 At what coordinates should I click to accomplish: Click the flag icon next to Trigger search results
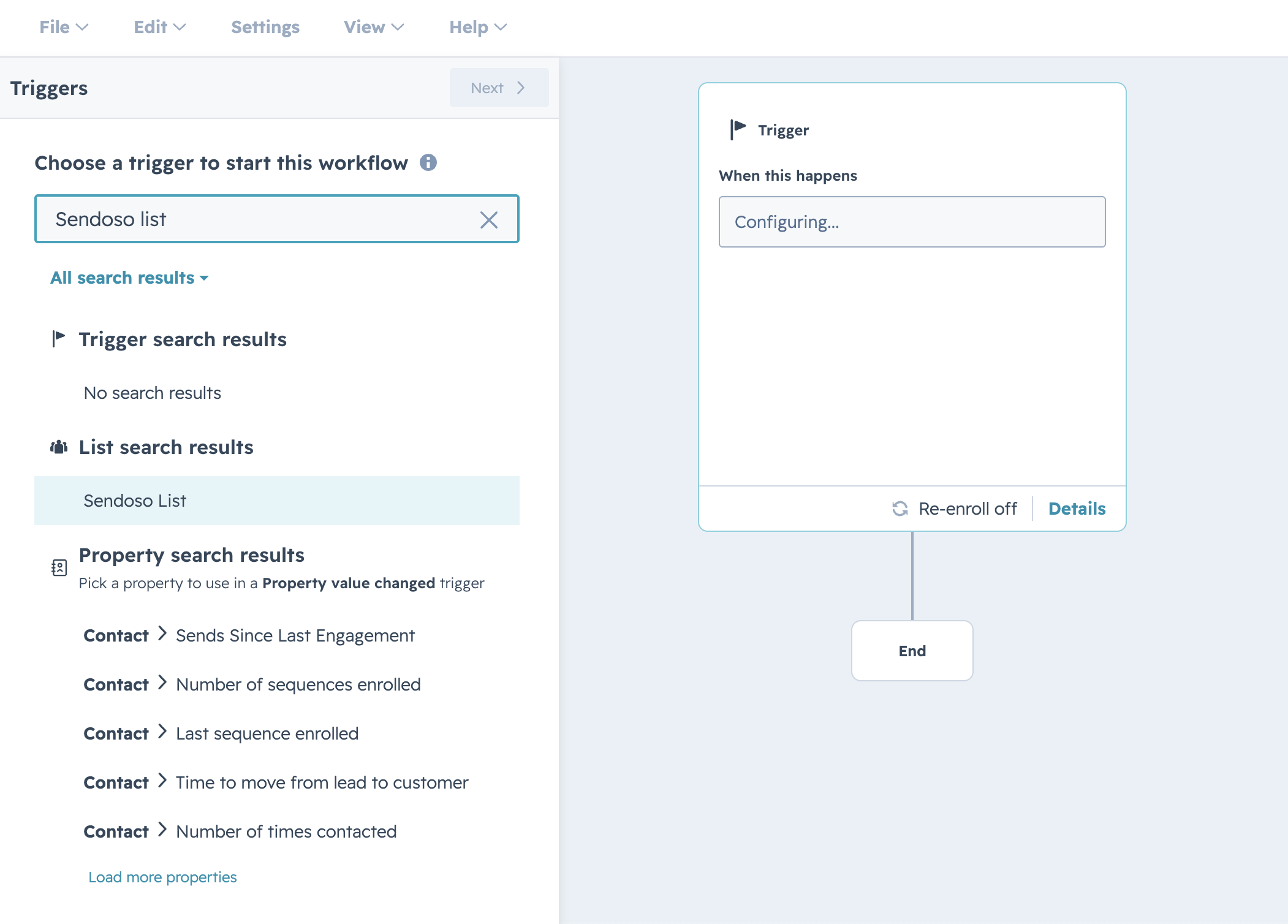point(58,338)
